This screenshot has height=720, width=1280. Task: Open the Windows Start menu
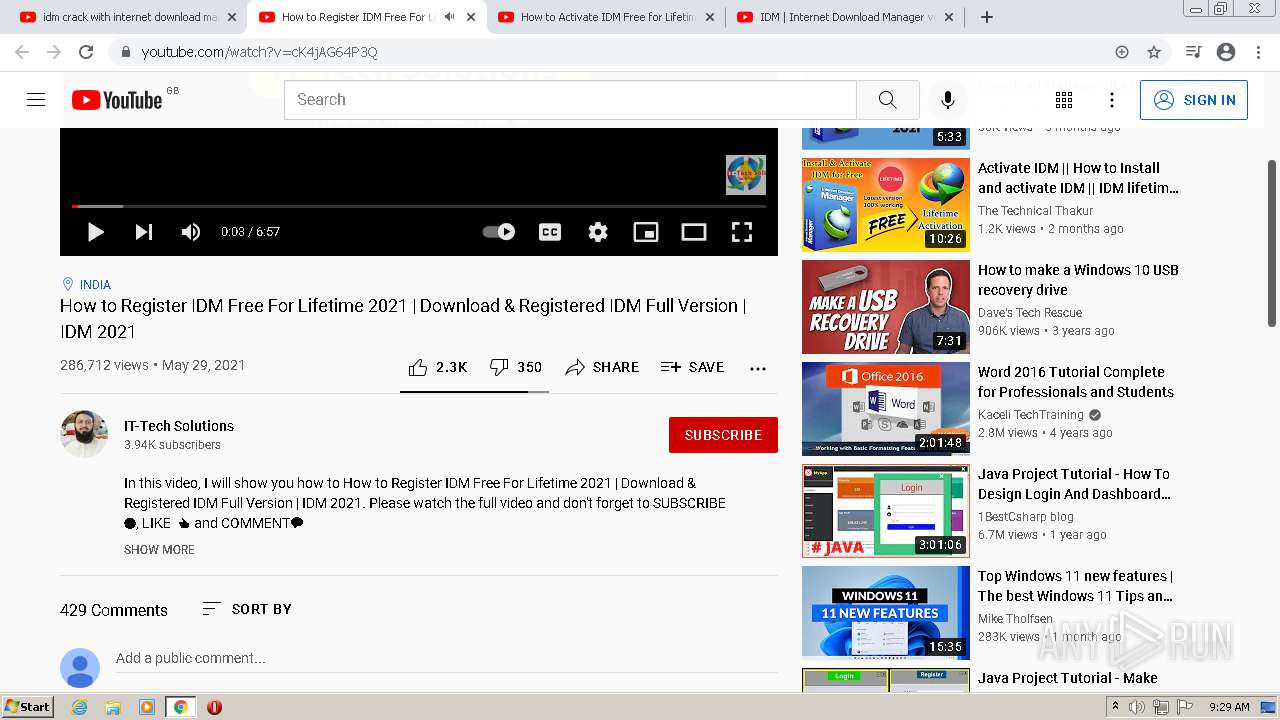coord(27,707)
